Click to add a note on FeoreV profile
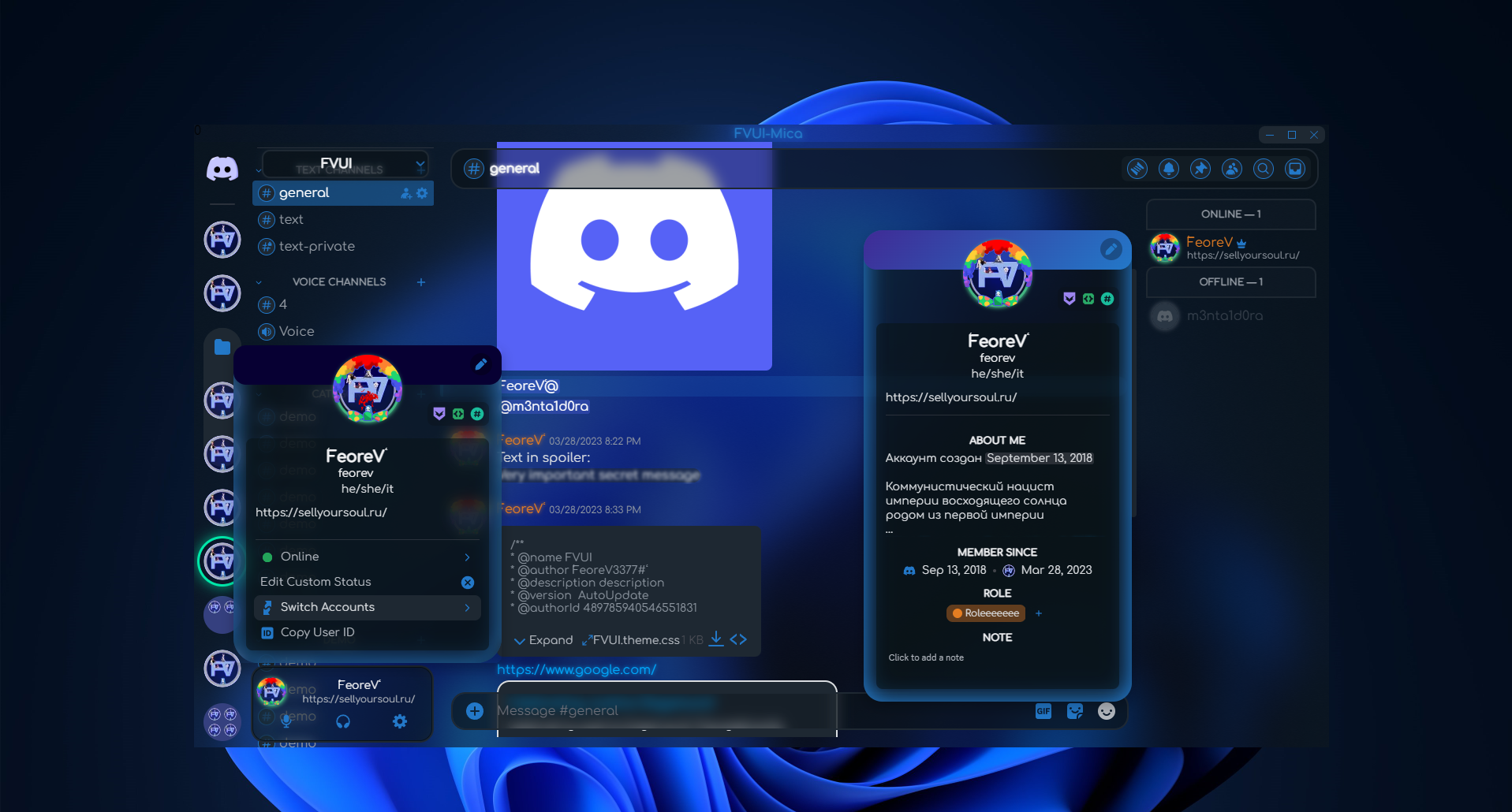The width and height of the screenshot is (1512, 812). click(926, 657)
